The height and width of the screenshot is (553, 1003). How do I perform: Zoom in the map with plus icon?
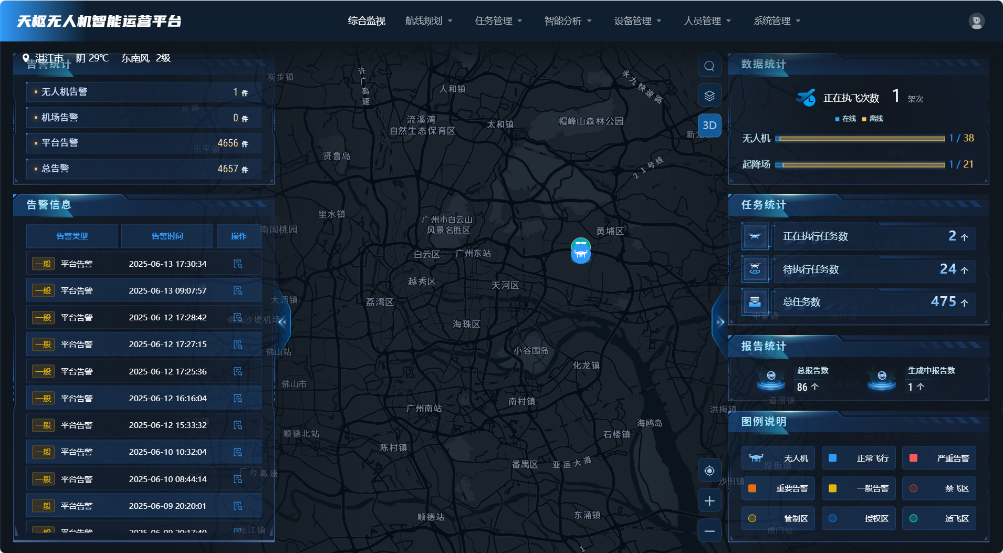pyautogui.click(x=709, y=500)
